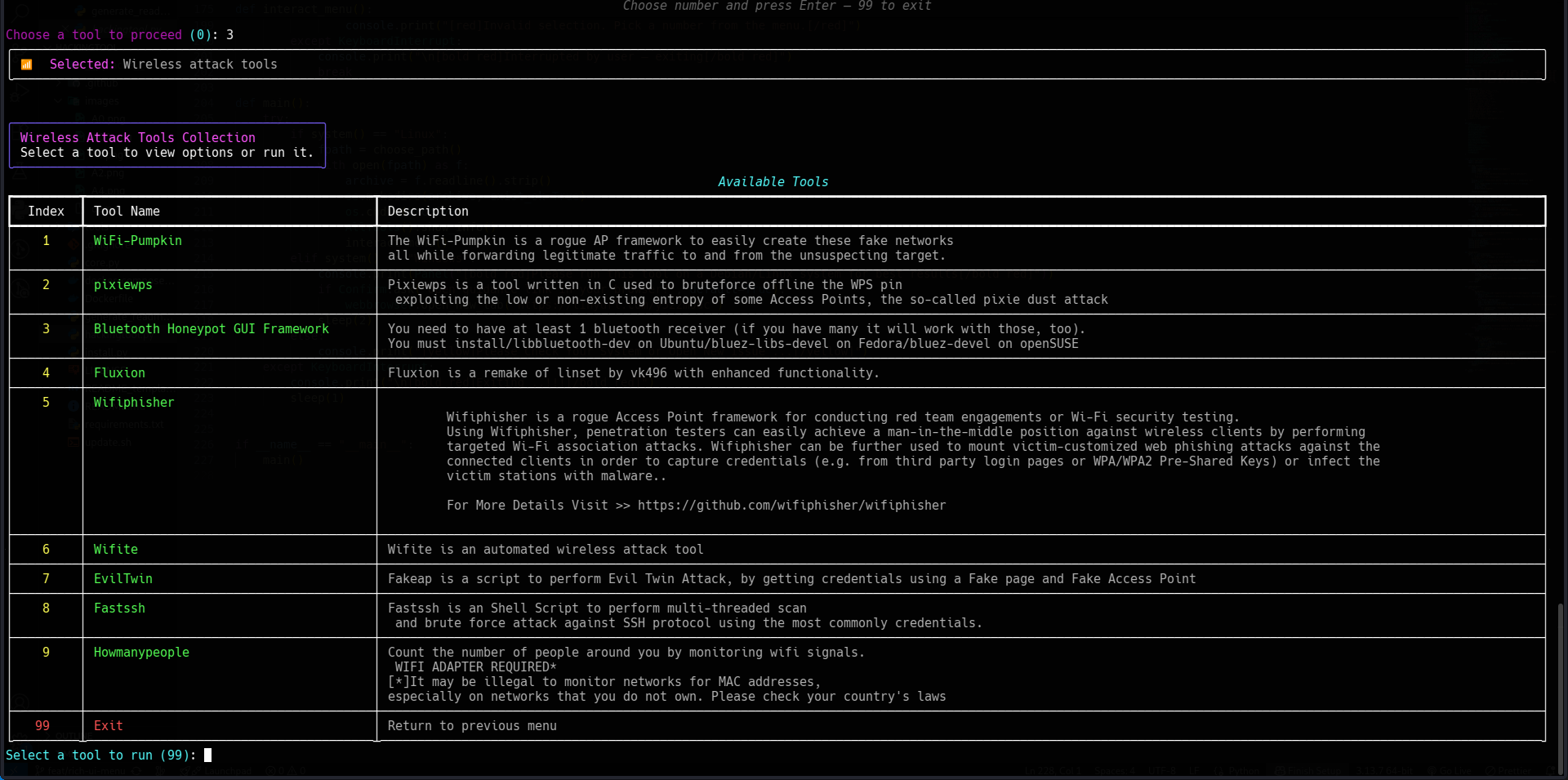Click the 'Return to previous menu' description

coord(472,726)
